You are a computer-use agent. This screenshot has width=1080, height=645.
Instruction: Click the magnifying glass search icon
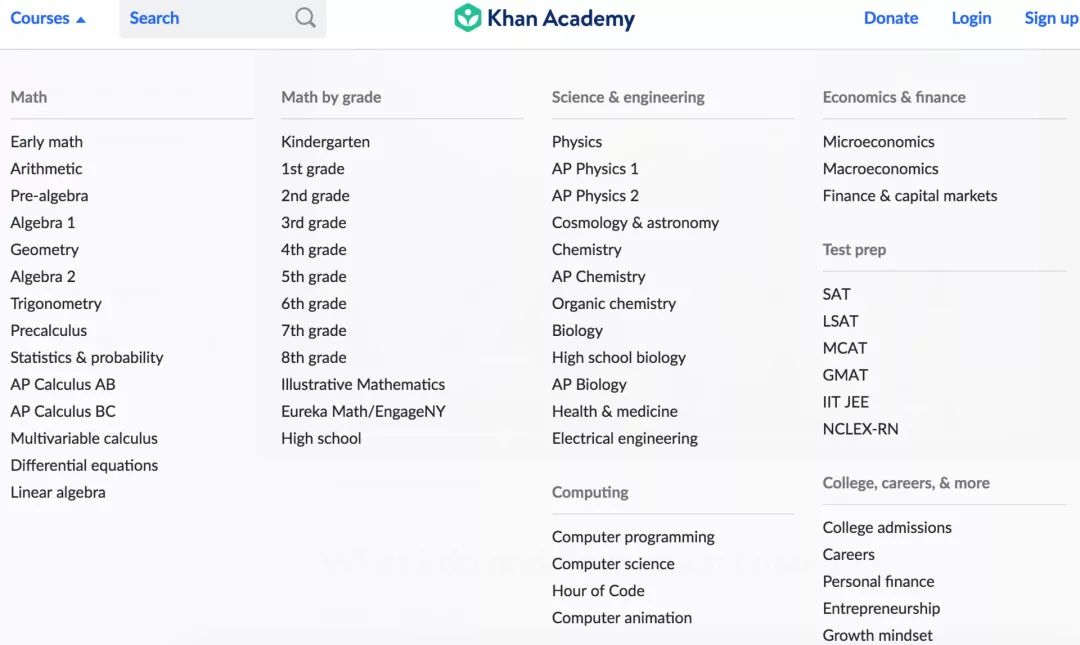click(x=305, y=18)
